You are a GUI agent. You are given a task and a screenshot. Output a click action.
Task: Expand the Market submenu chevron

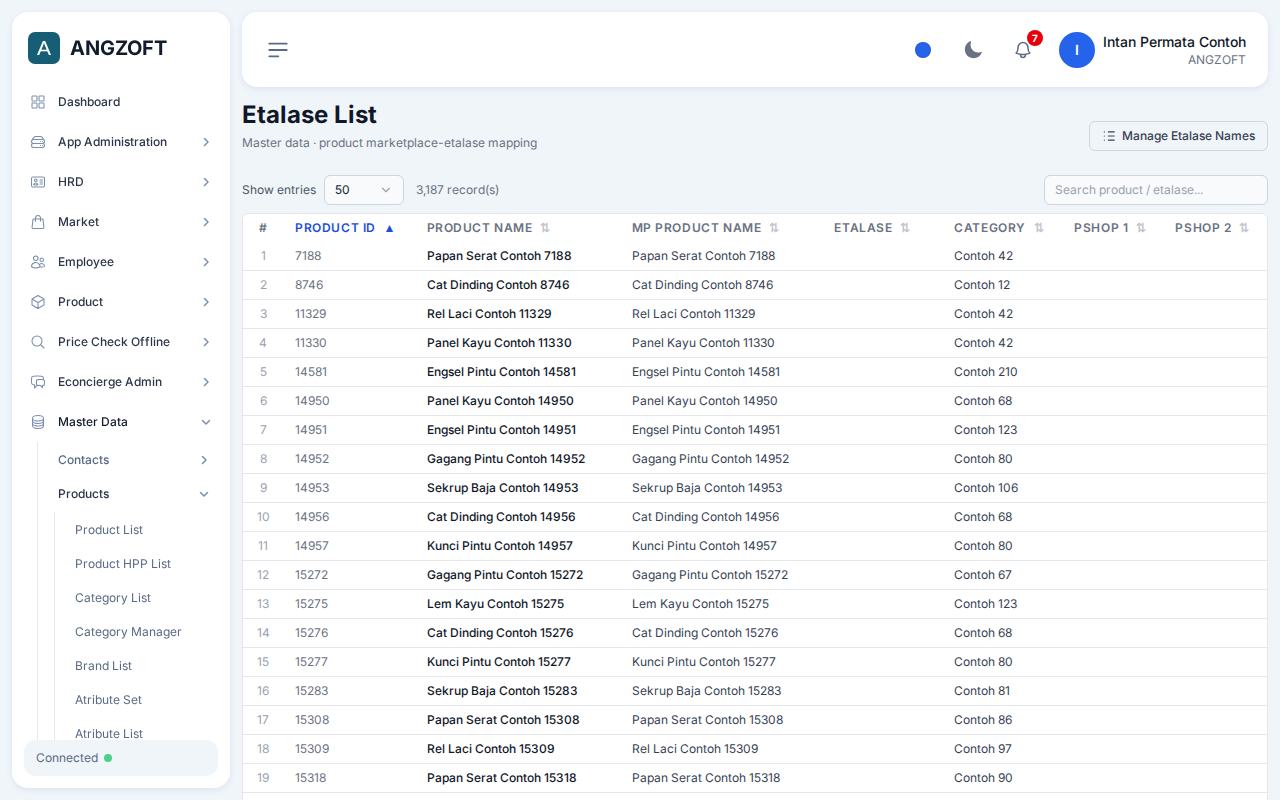[x=206, y=222]
